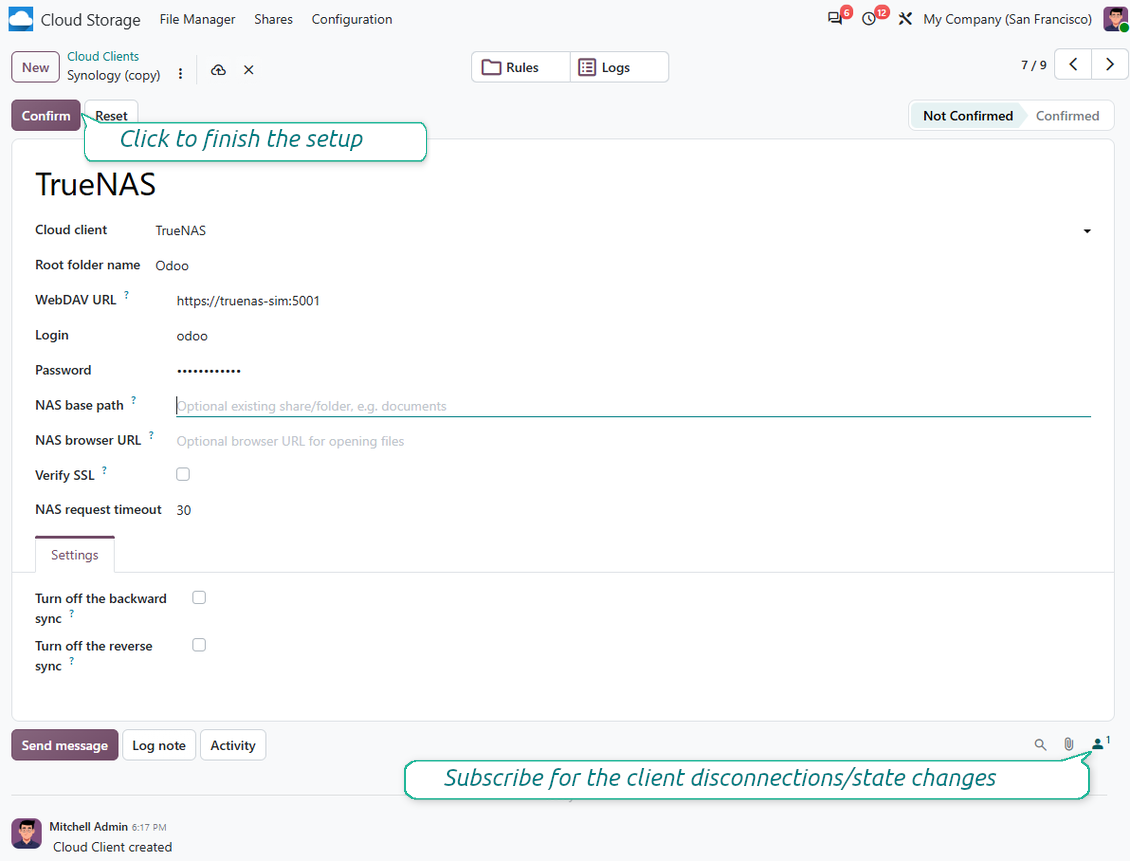Open the Cloud Storage app logo

tap(20, 19)
